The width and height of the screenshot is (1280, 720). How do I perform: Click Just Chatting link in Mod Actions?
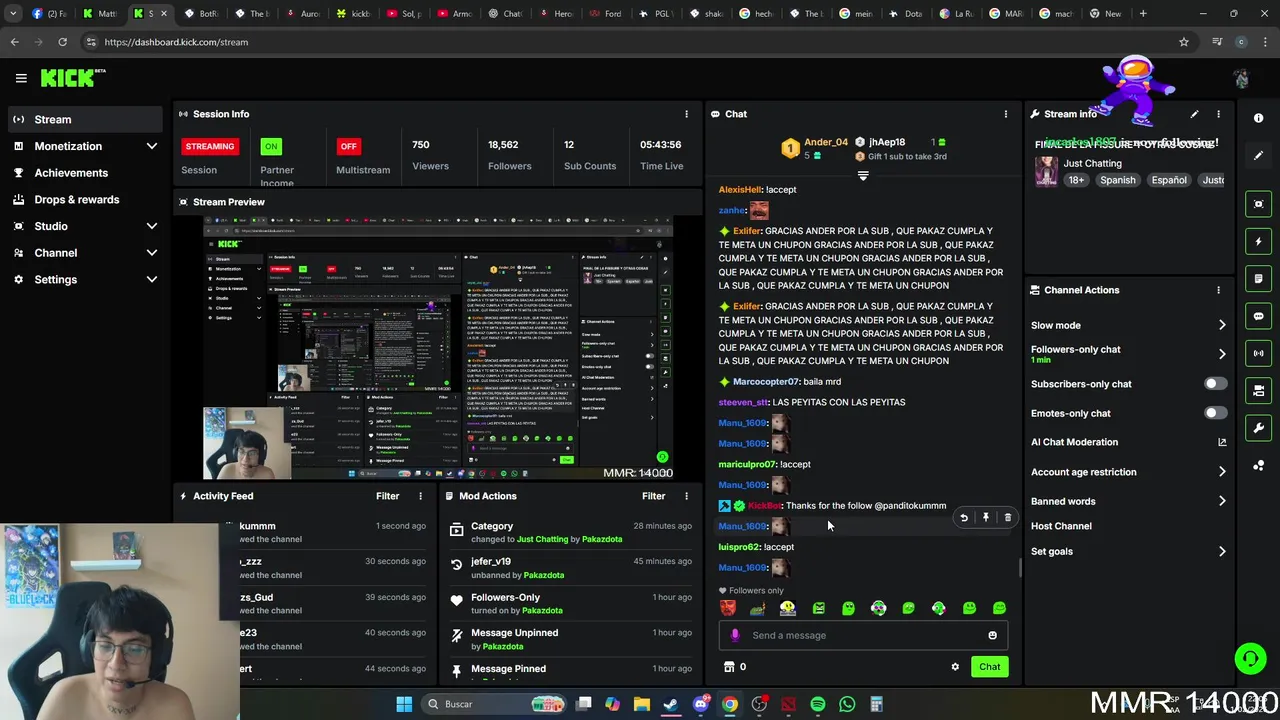click(x=542, y=539)
